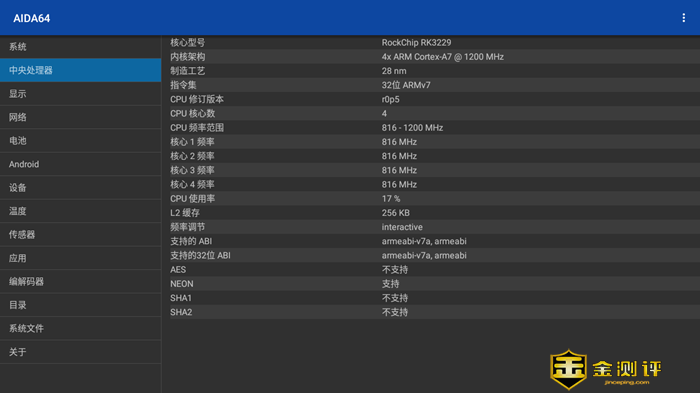Open the 显示 section
Screen dimensions: 700x393
point(80,94)
